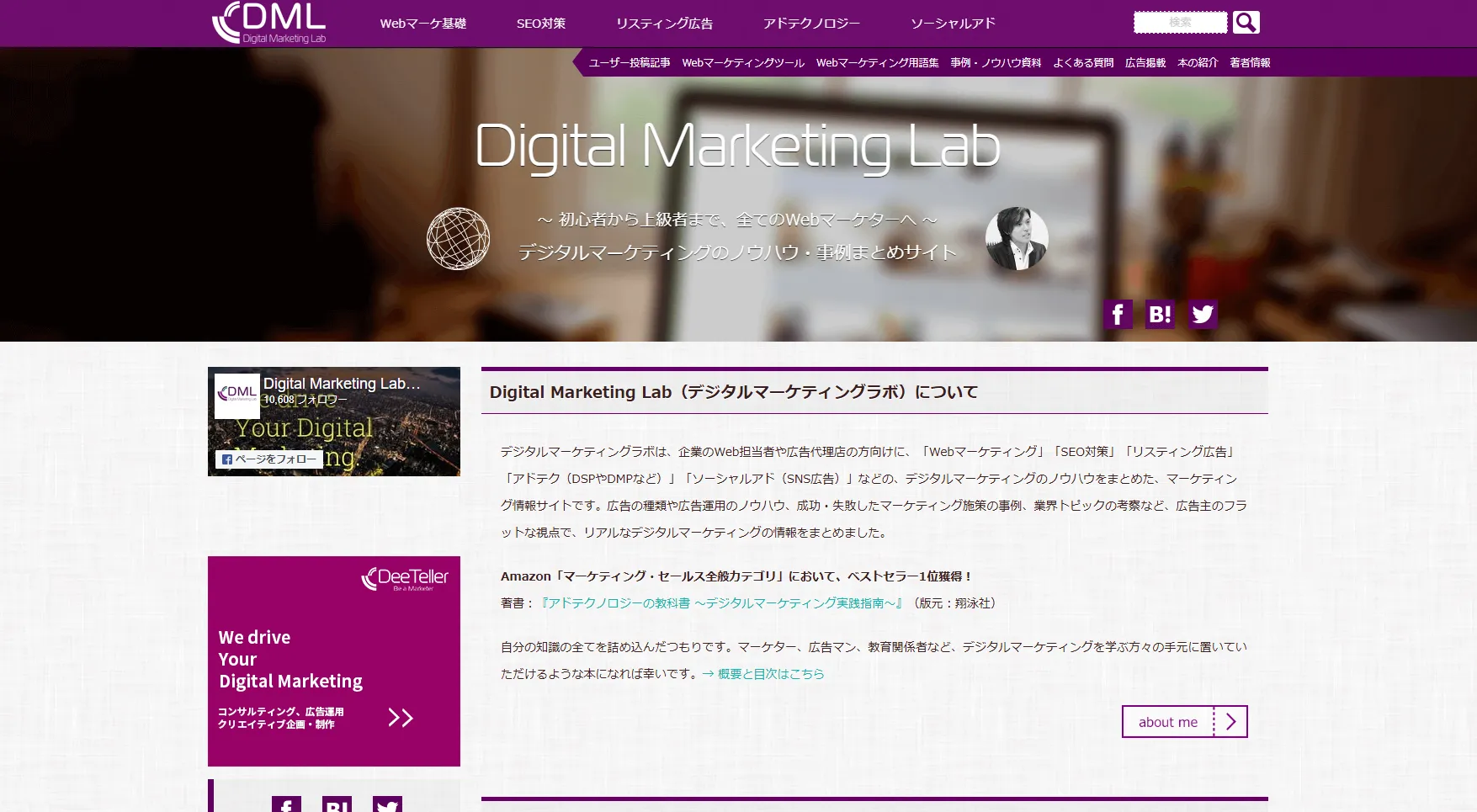Open Webマーケティング用語集 link

click(x=877, y=62)
